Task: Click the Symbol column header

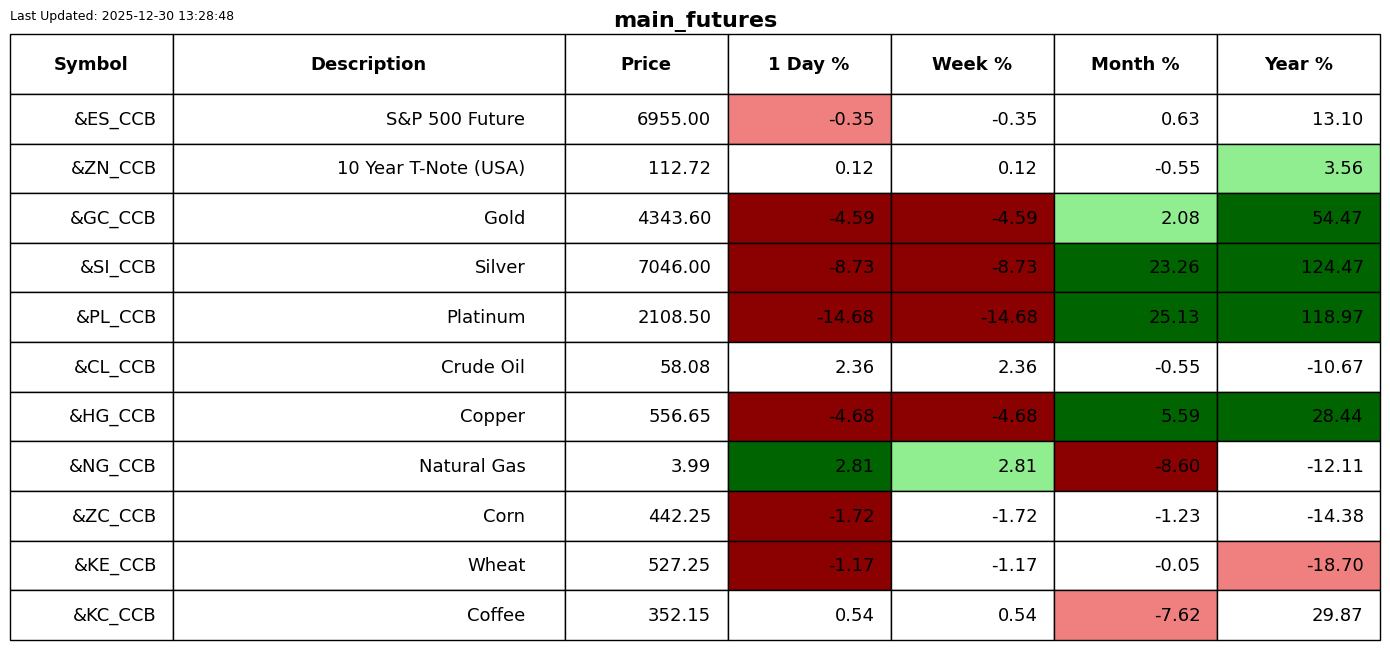Action: pyautogui.click(x=91, y=65)
